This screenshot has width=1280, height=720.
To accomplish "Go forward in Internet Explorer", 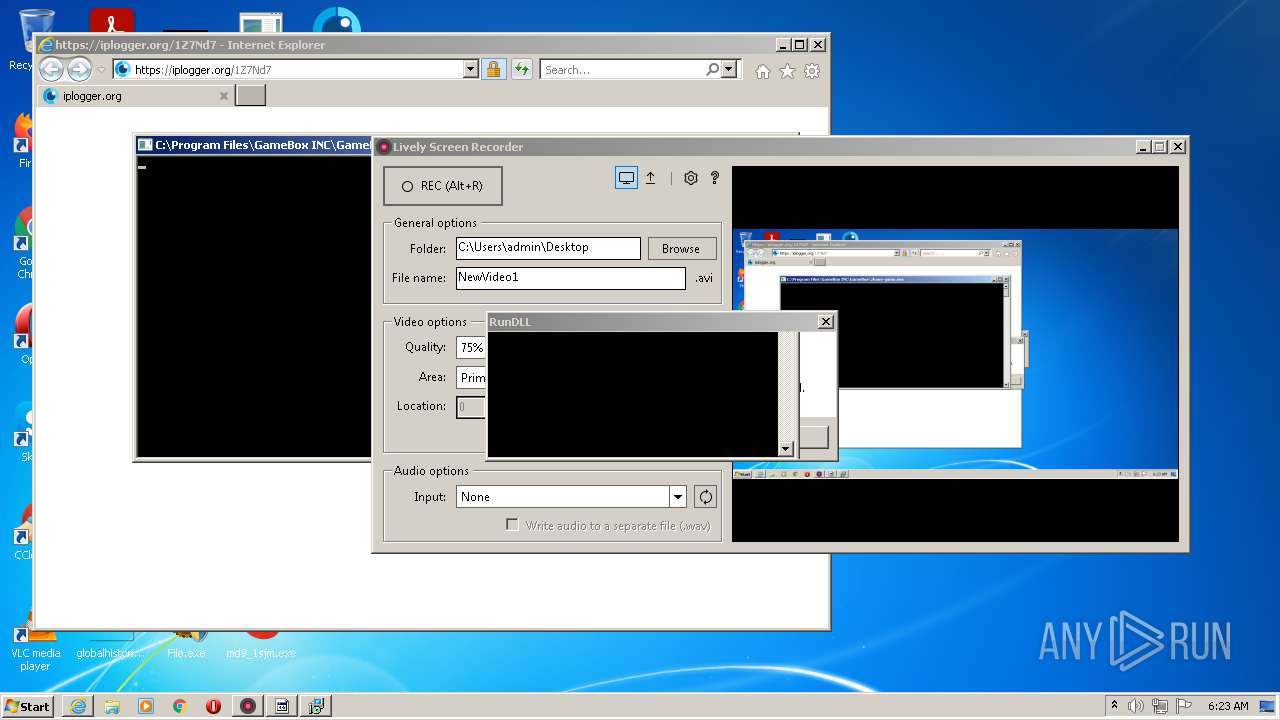I will click(x=79, y=70).
